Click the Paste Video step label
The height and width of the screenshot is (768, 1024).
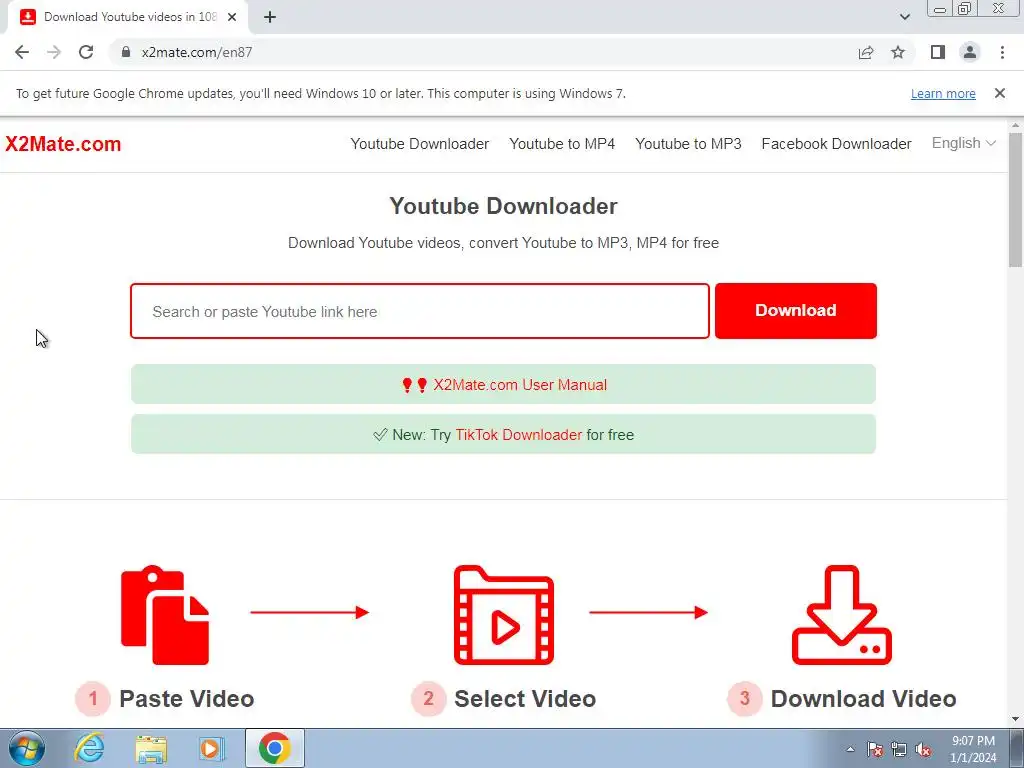click(187, 699)
